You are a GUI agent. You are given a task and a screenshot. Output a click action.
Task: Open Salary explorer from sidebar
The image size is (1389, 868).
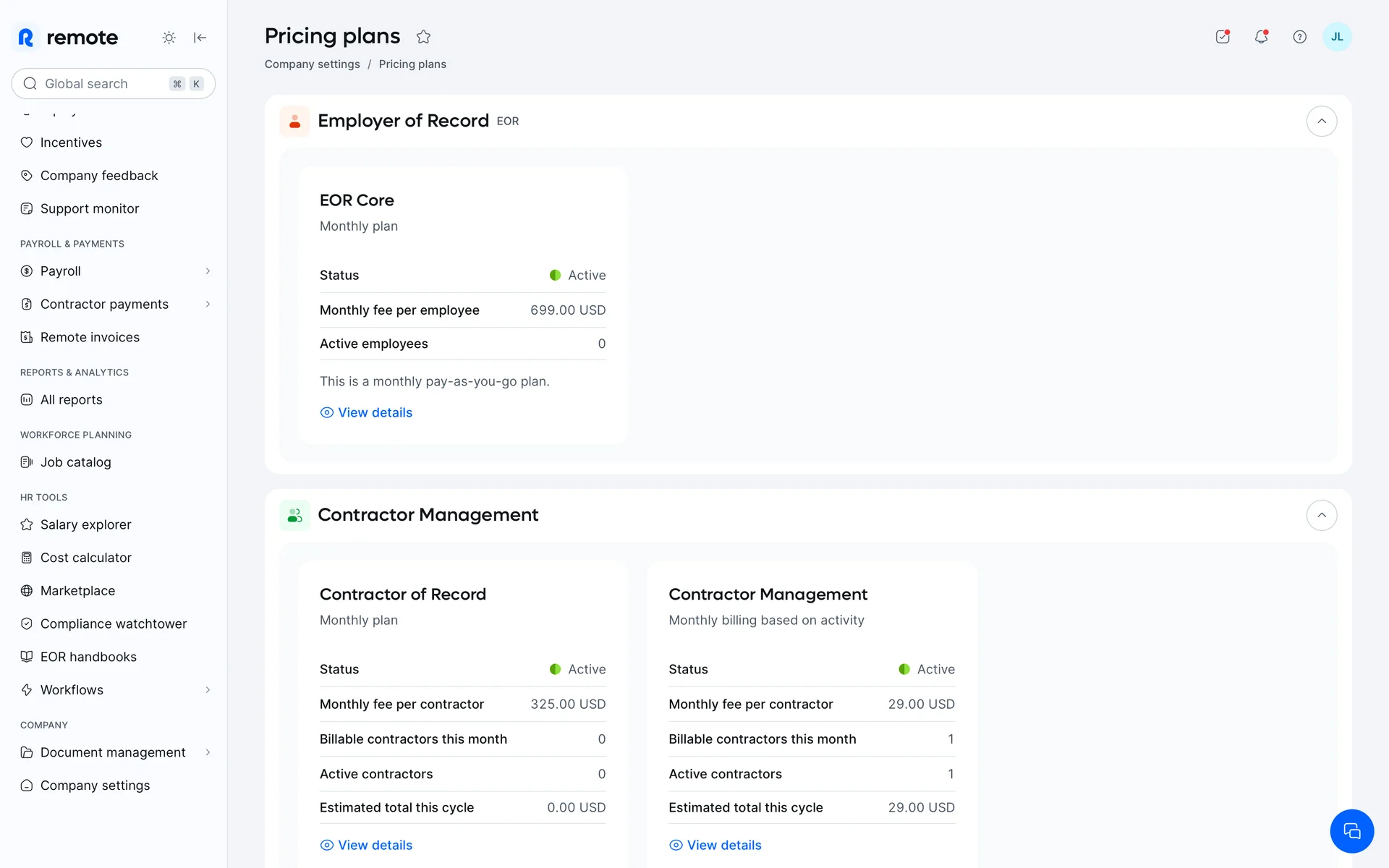click(85, 524)
